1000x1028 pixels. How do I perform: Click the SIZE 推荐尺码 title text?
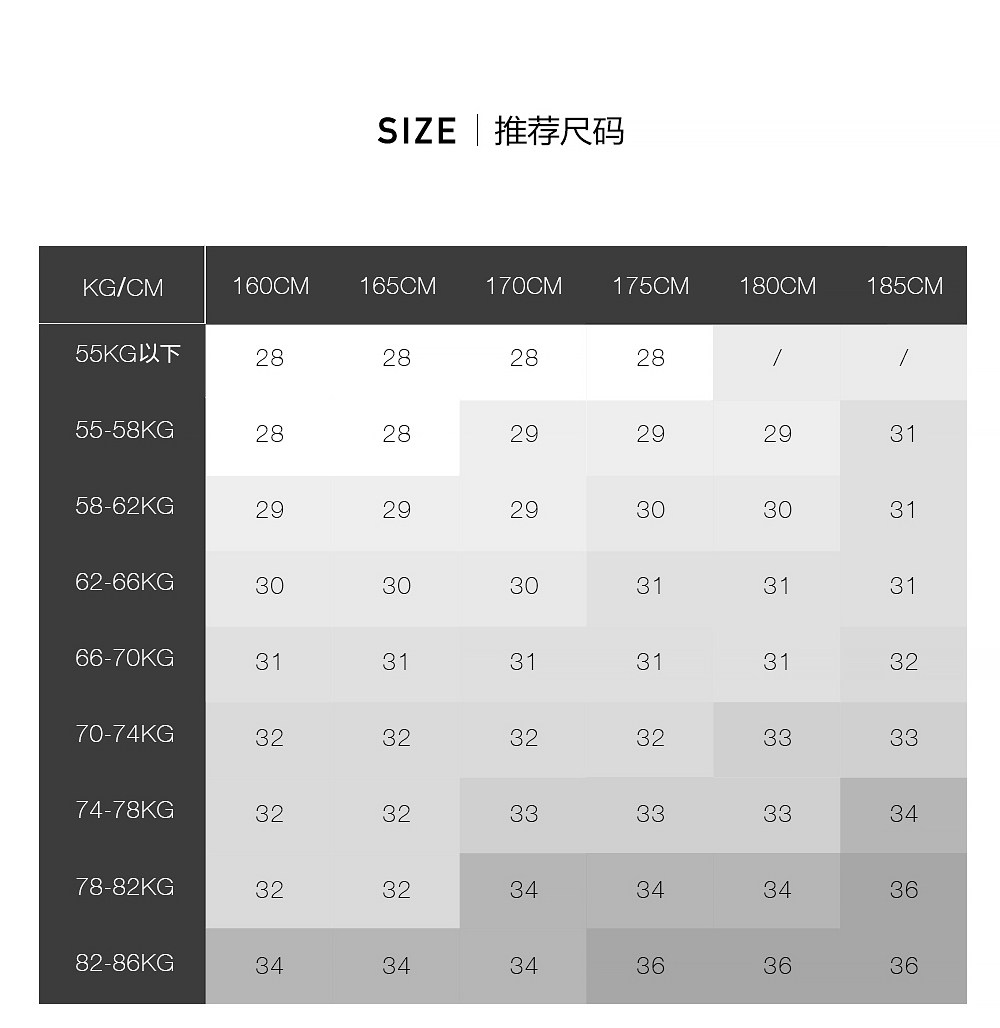[501, 131]
